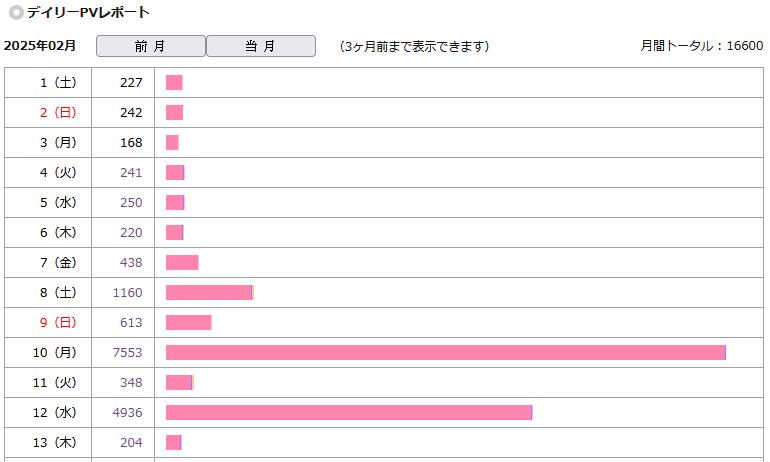This screenshot has height=462, width=770.
Task: Open the 204 page view link
Action: pyautogui.click(x=131, y=442)
